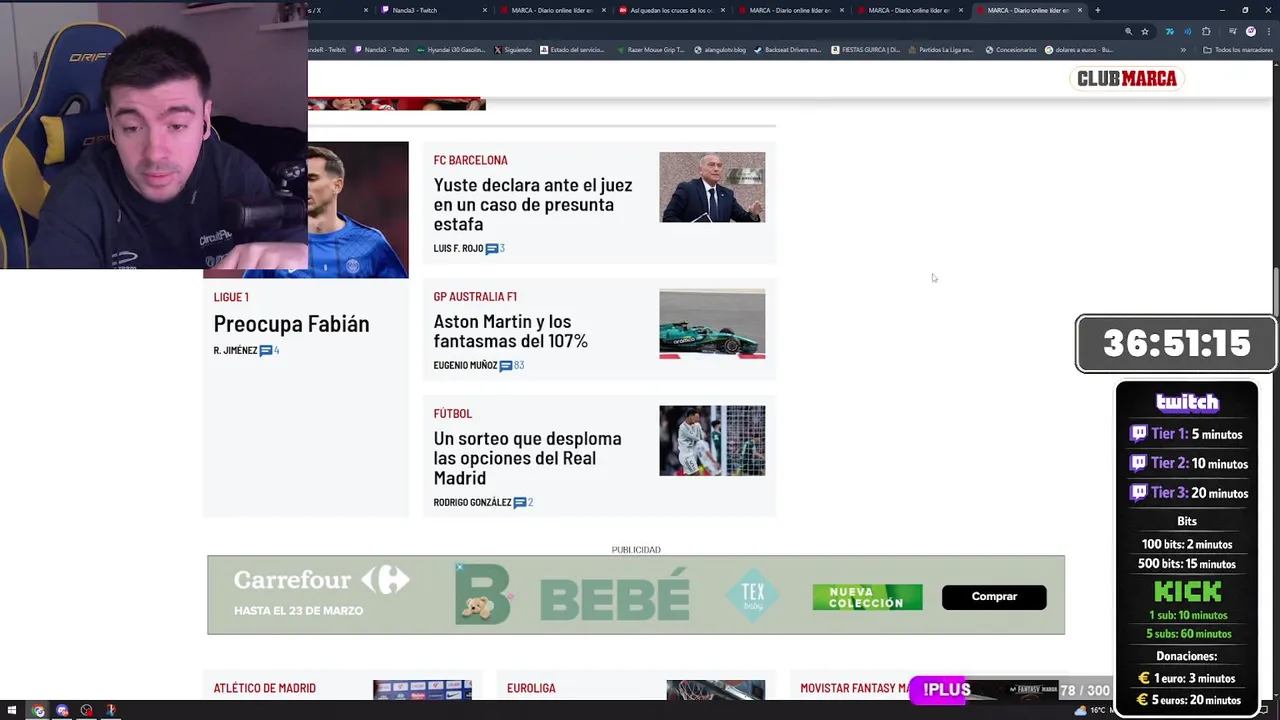Open the 'Estado del servicio' bookmark

coord(572,49)
